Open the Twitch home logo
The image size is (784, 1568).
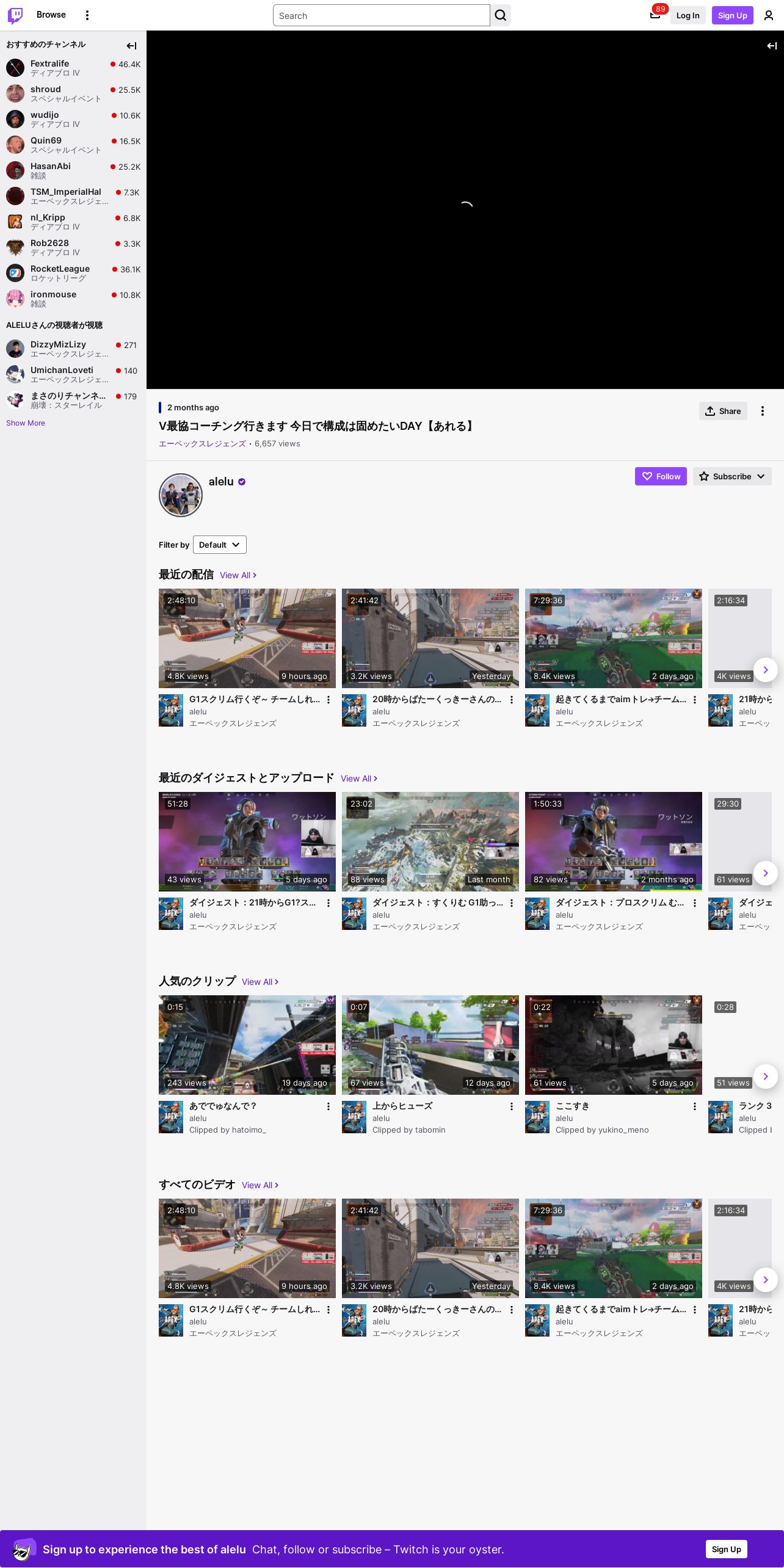pyautogui.click(x=15, y=15)
